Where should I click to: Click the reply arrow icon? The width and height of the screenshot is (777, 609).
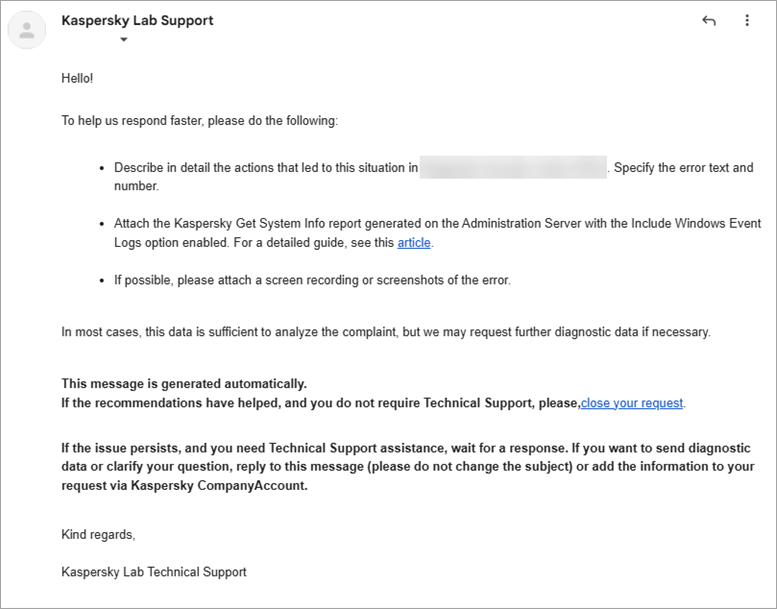point(709,21)
